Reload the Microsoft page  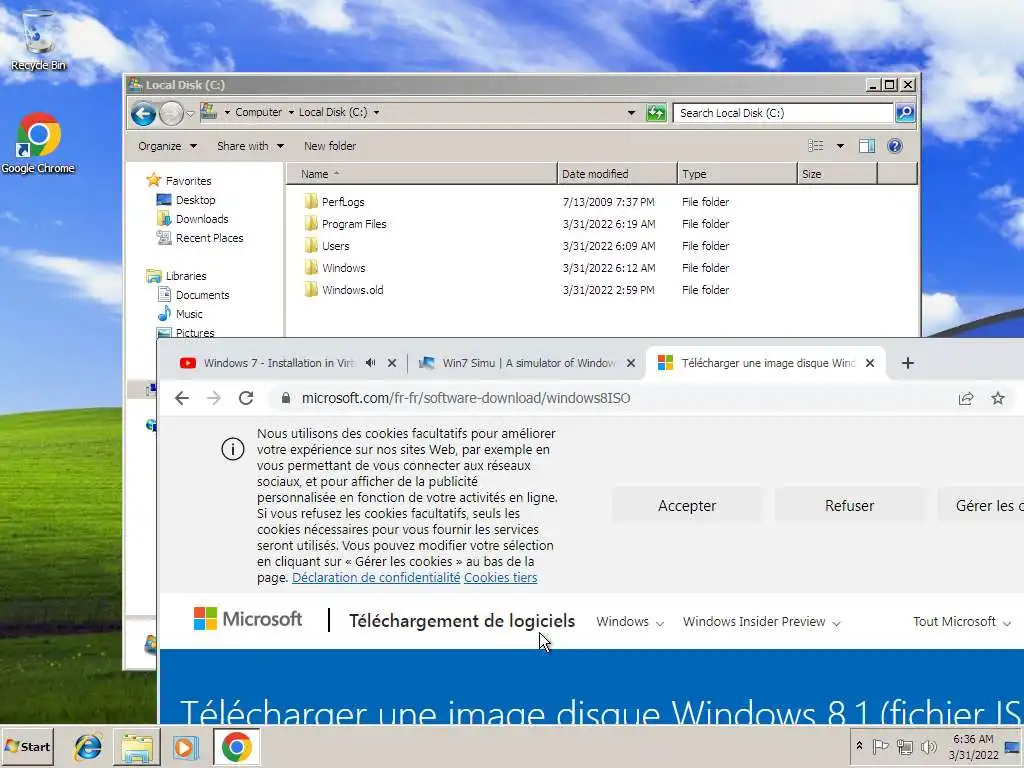[246, 398]
